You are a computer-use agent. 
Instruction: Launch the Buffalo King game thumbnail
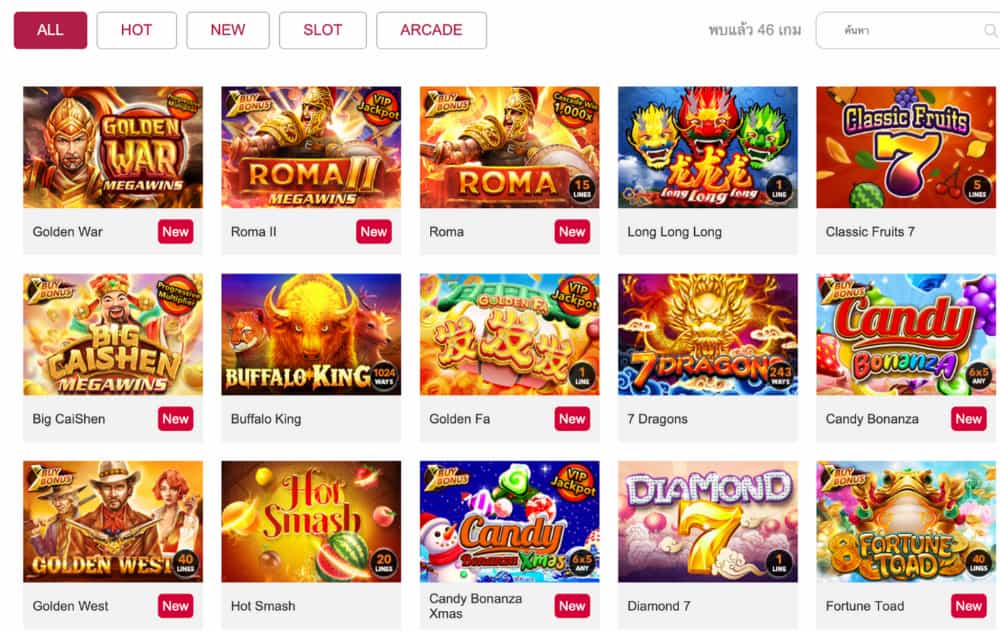coord(311,334)
